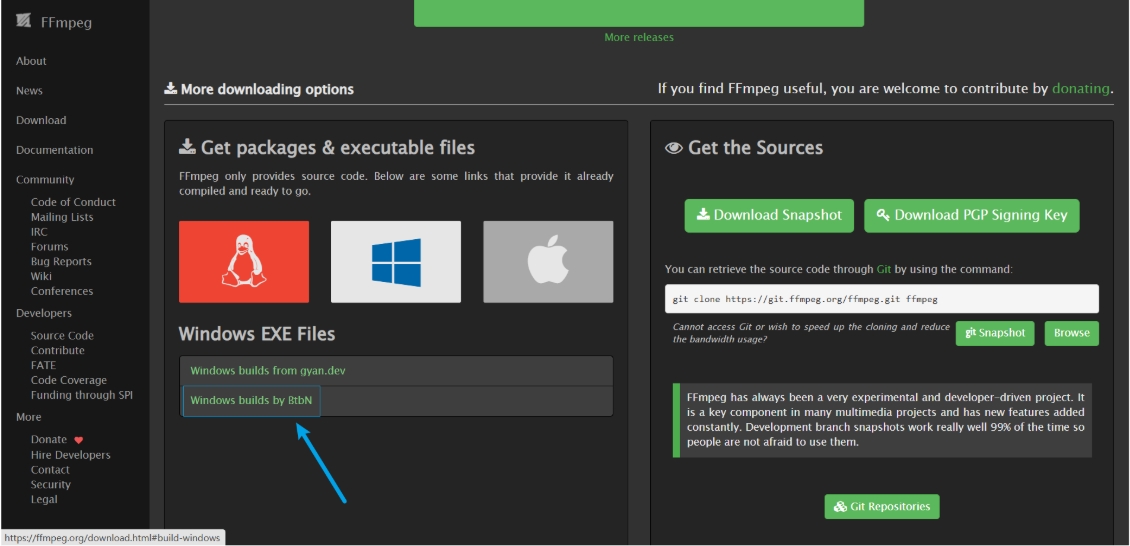This screenshot has height=546, width=1130.
Task: Open the IRC link
Action: 39,232
